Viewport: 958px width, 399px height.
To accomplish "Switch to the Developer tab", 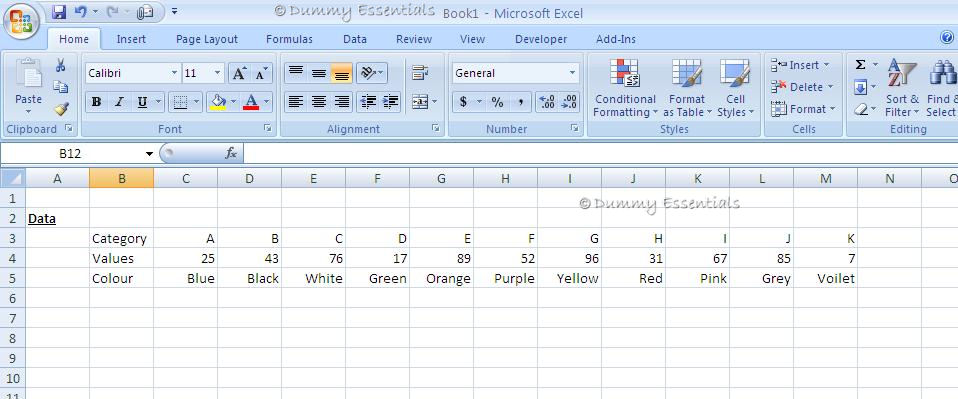I will click(x=541, y=39).
